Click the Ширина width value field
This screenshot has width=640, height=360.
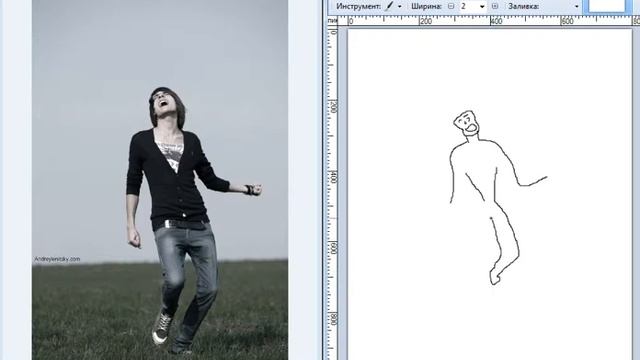click(468, 6)
